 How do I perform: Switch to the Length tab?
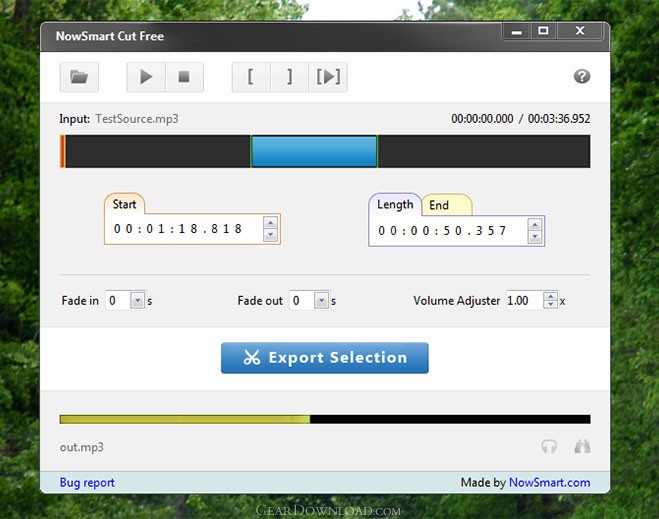tap(395, 204)
